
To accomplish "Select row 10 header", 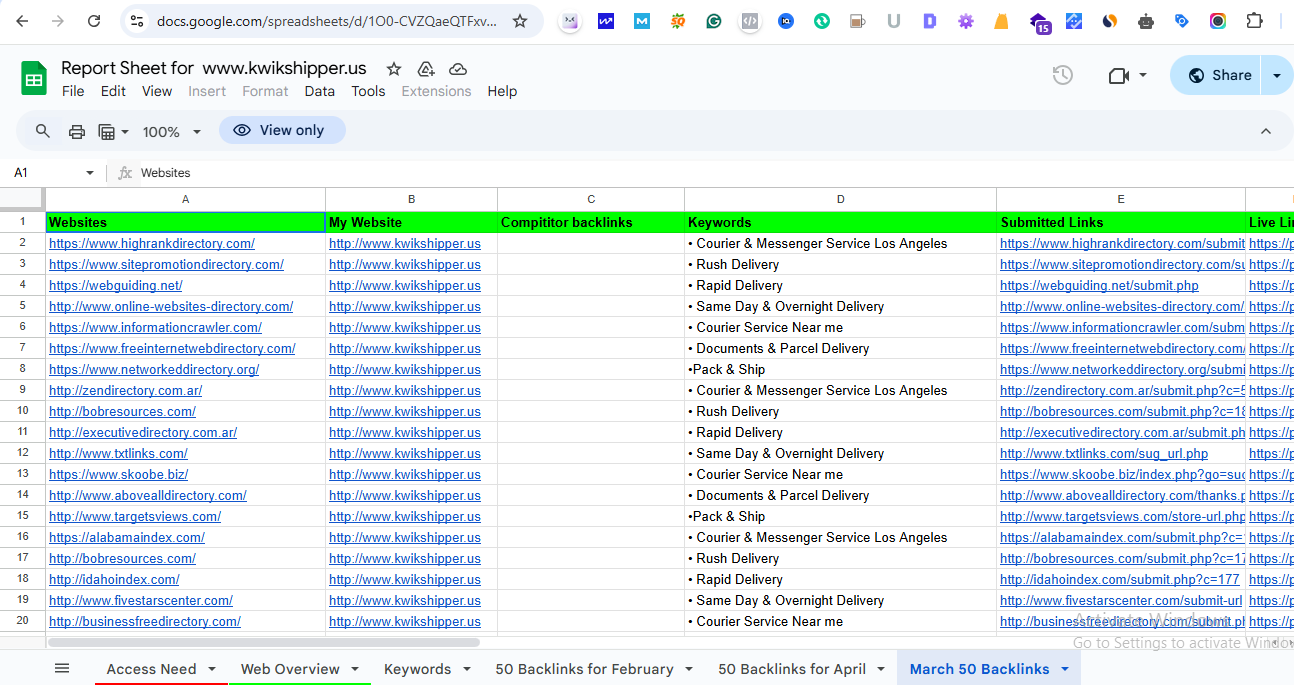I will [x=23, y=411].
